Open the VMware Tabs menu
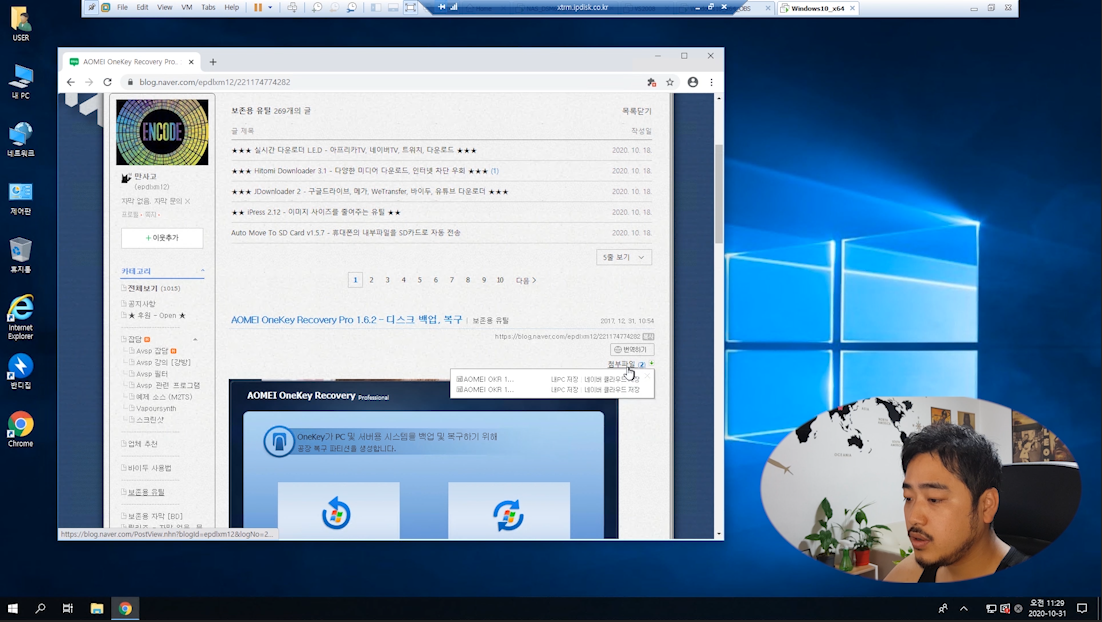Image resolution: width=1102 pixels, height=622 pixels. click(209, 7)
